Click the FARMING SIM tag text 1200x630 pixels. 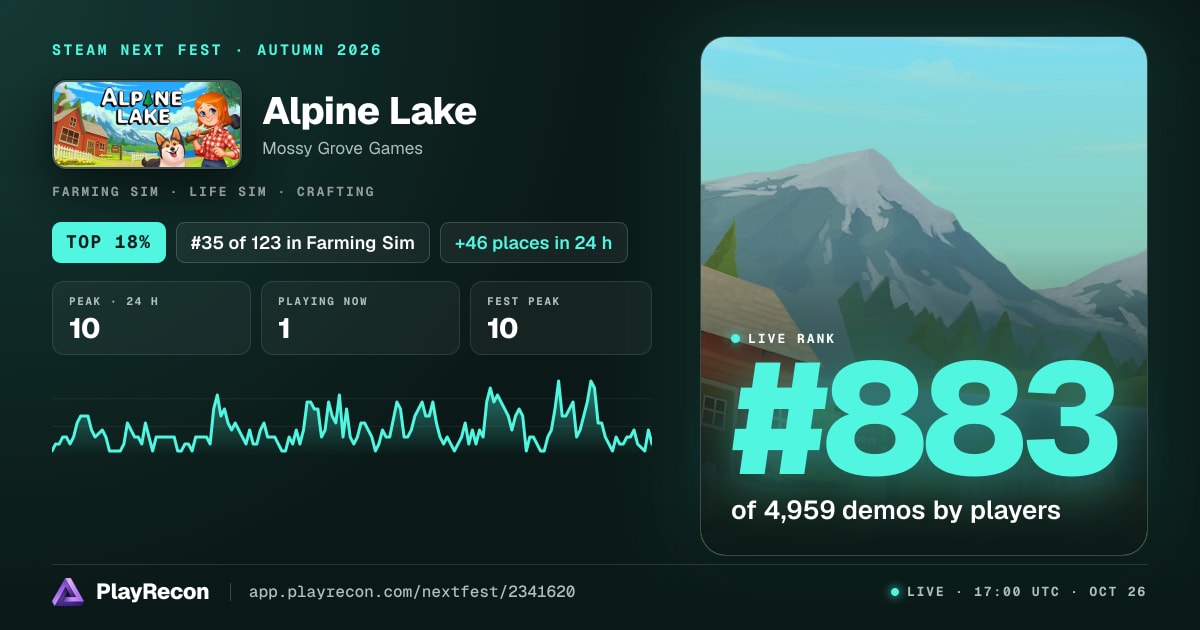[108, 191]
